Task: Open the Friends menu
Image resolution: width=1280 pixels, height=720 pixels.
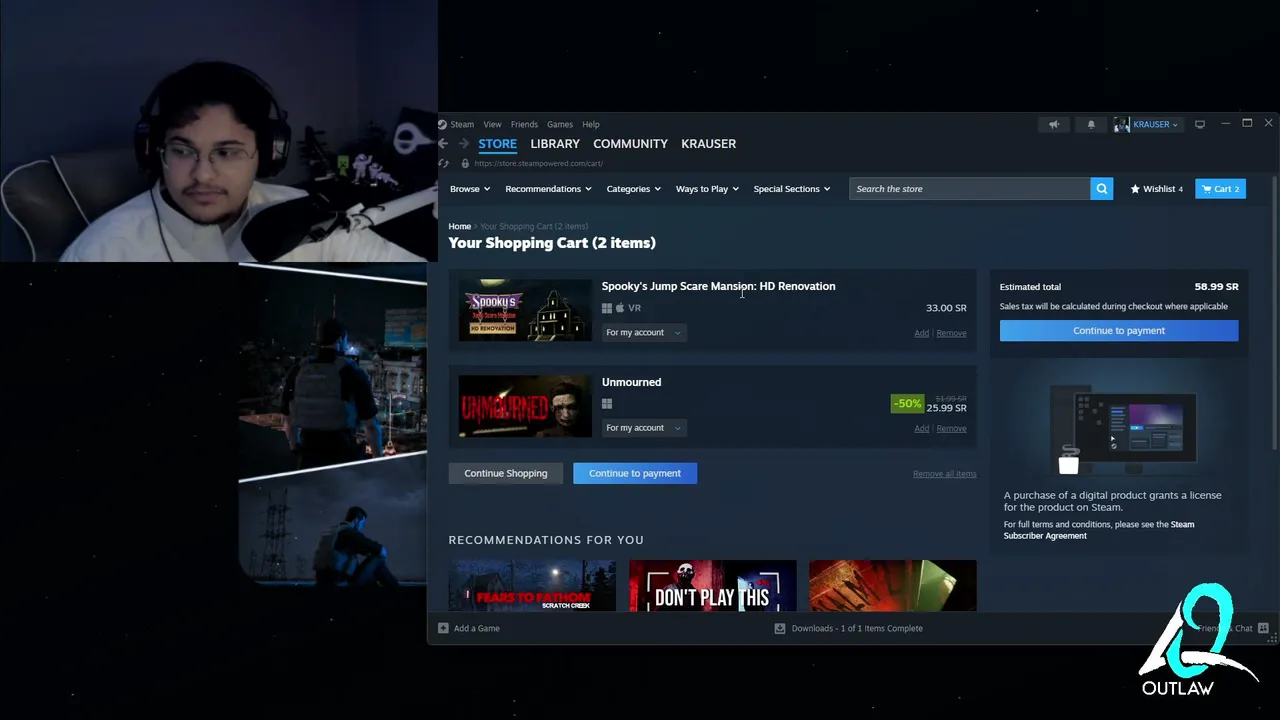Action: [524, 124]
